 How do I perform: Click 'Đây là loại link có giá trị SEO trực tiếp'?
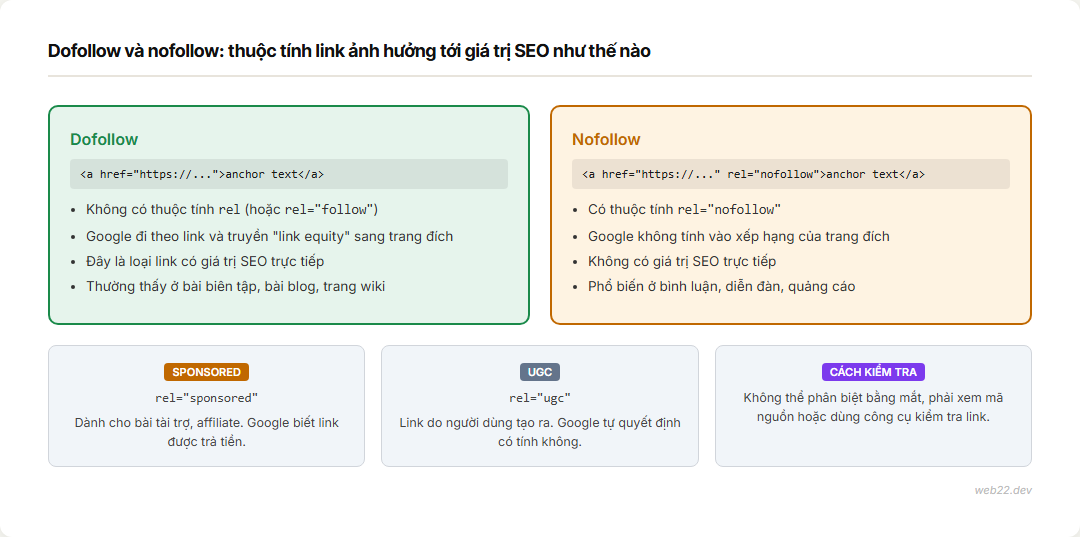click(205, 262)
